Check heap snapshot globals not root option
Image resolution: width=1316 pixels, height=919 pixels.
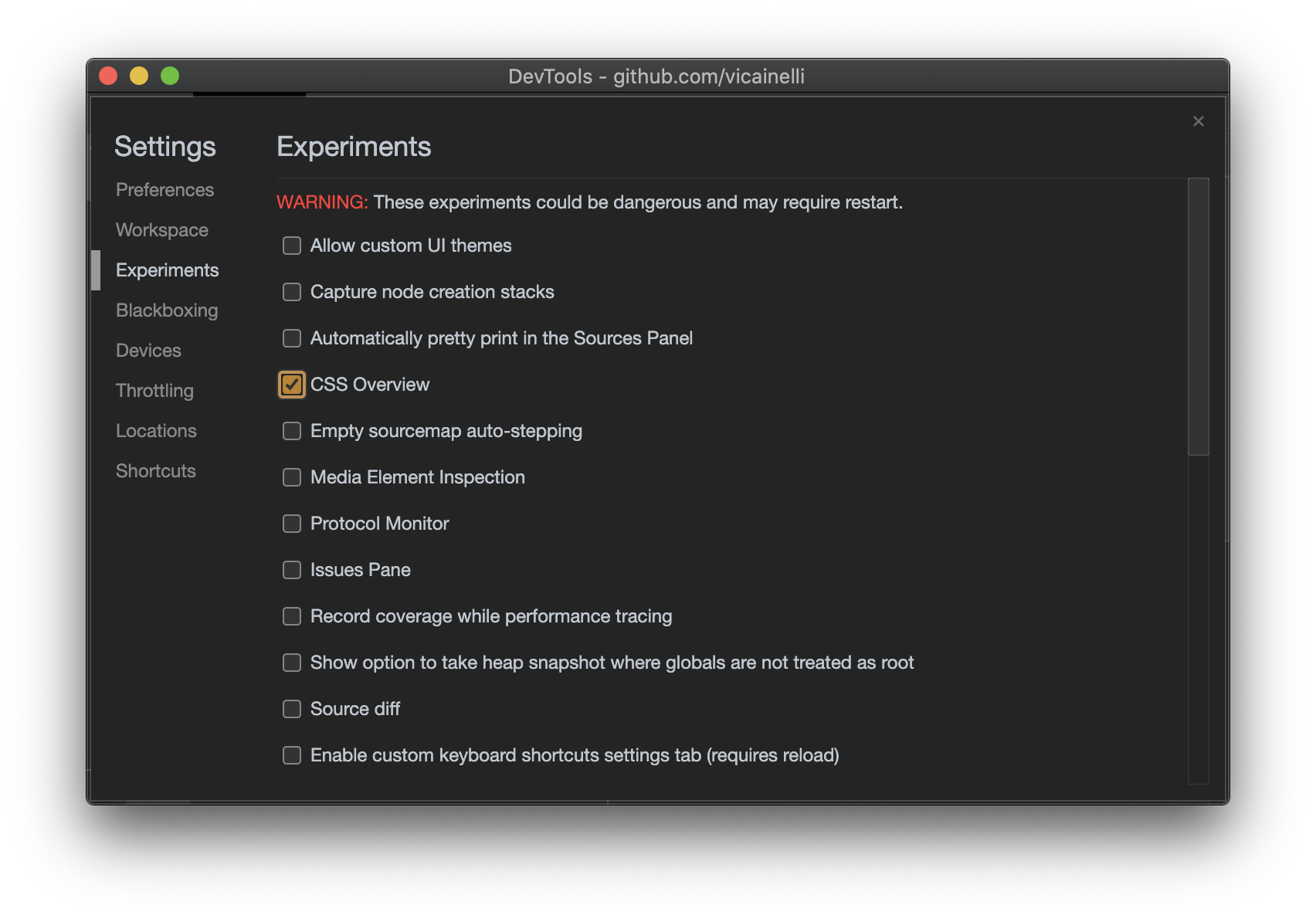292,663
